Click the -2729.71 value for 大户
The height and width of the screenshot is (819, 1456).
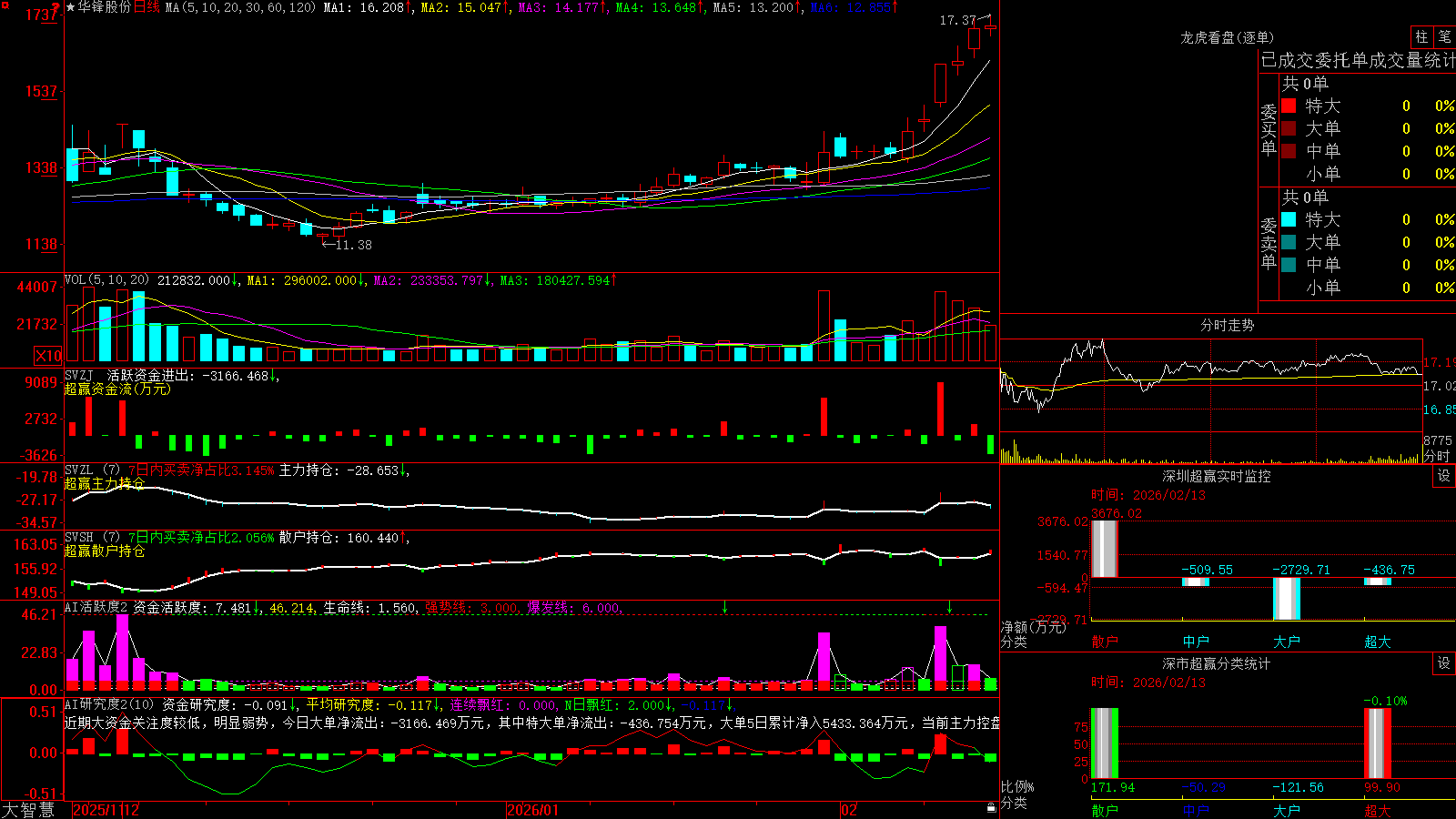tap(1300, 570)
